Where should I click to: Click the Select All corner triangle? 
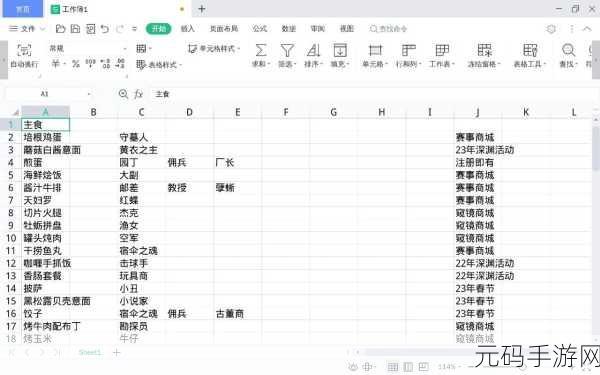16,112
